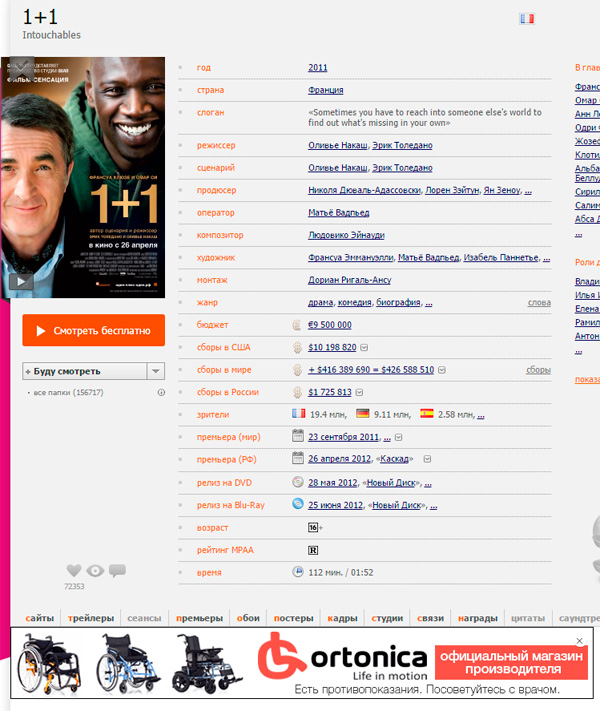The image size is (600, 711).
Task: Click the 1+1 movie poster image
Action: (82, 176)
